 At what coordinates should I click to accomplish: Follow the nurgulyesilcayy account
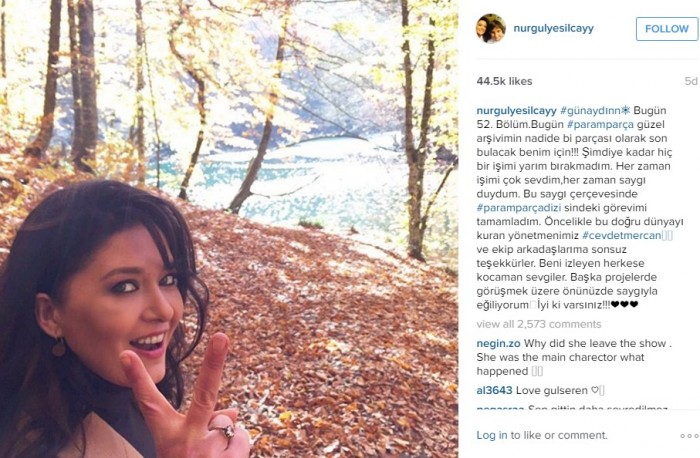(x=667, y=29)
